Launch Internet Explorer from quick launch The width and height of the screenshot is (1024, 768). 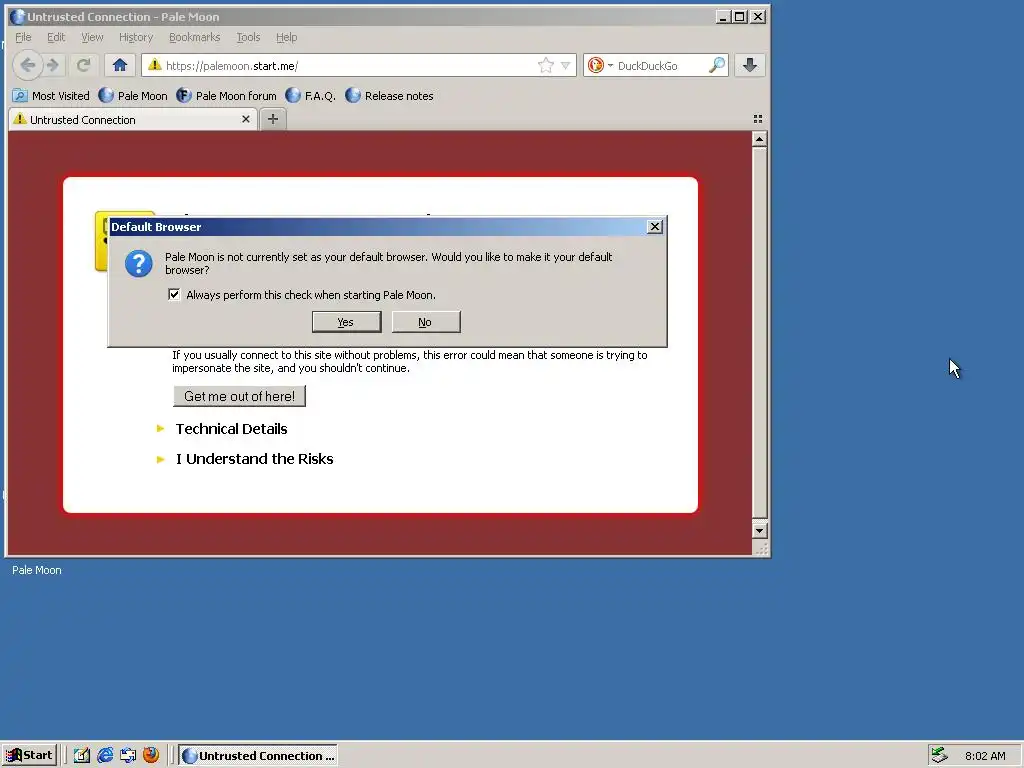105,756
